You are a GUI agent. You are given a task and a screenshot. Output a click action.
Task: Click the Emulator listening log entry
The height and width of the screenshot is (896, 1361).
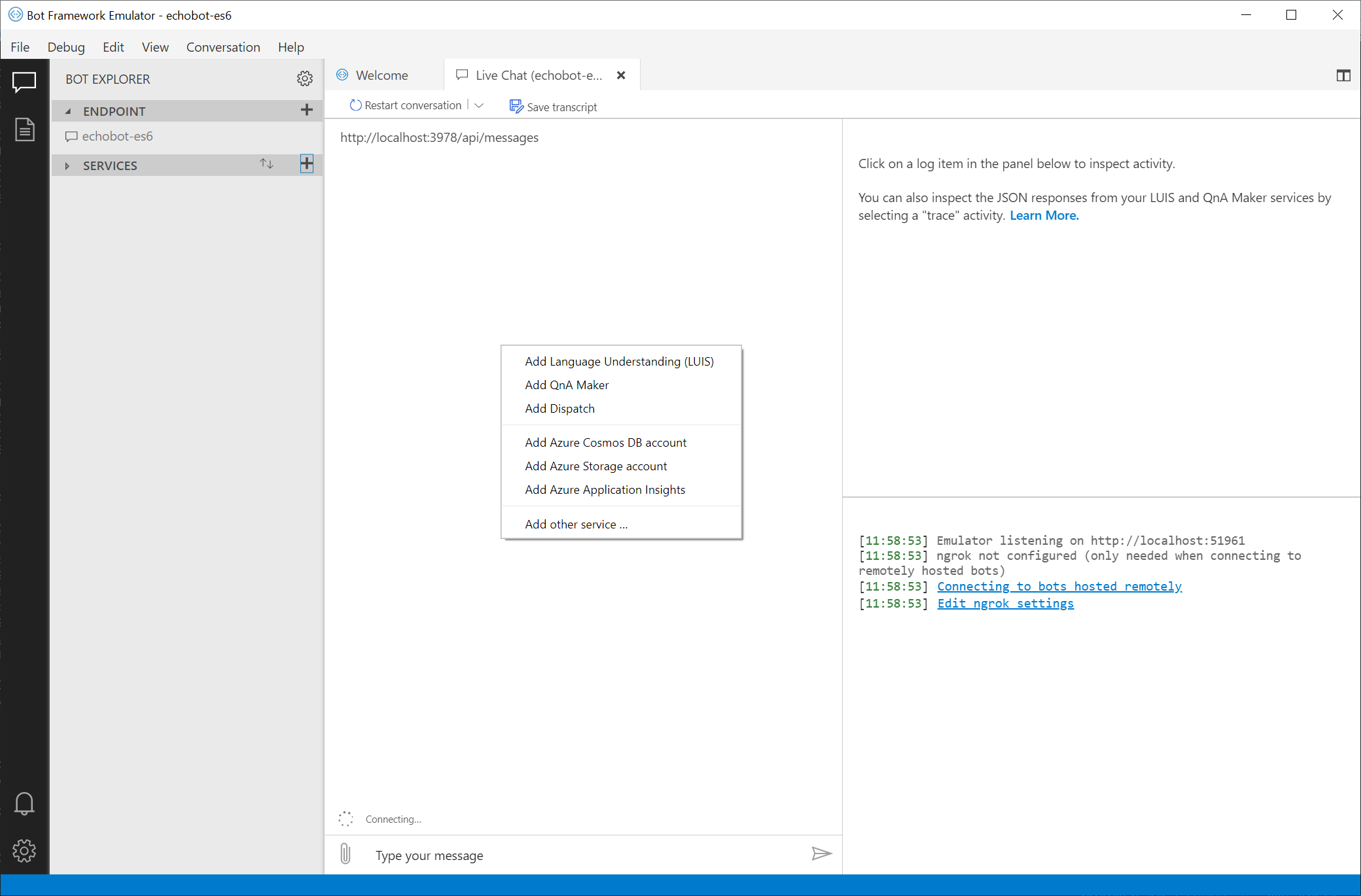[x=1052, y=541]
